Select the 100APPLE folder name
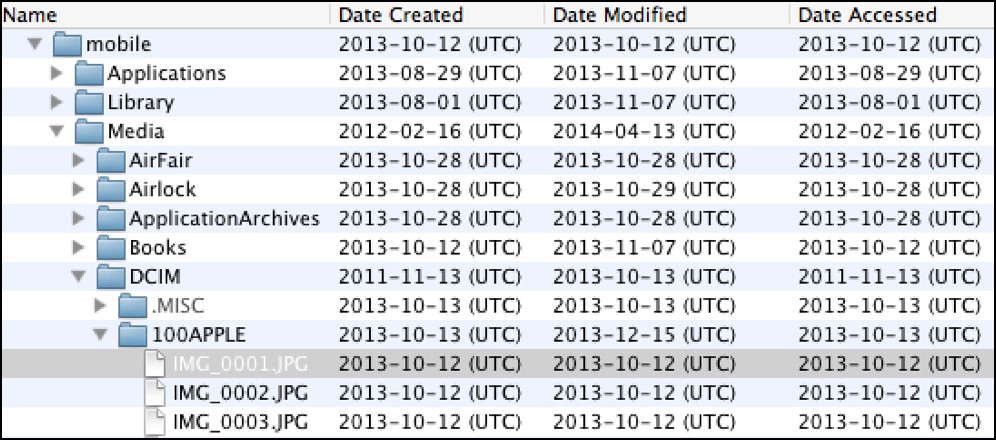 [198, 335]
